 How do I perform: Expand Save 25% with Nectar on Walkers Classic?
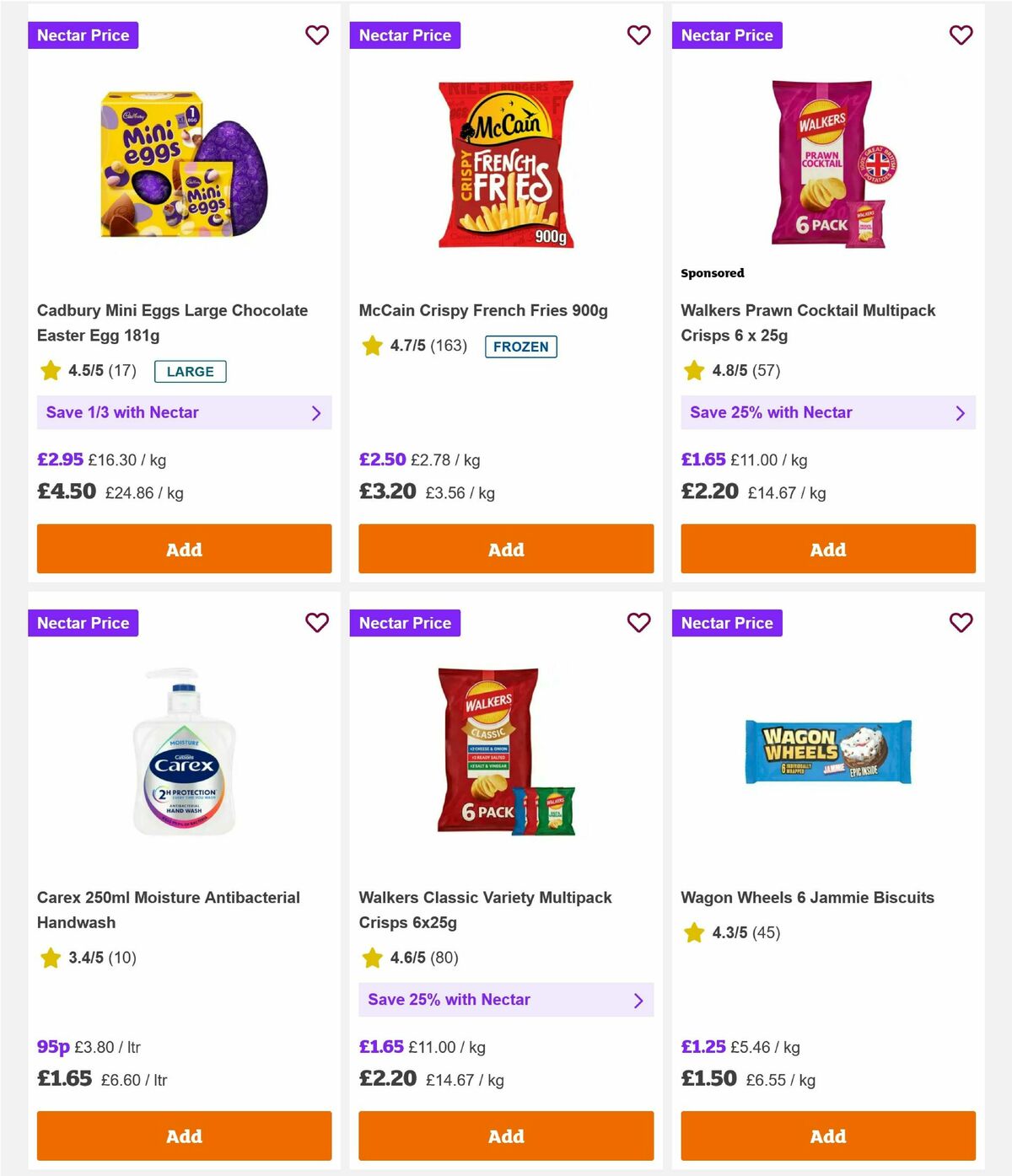click(506, 1000)
